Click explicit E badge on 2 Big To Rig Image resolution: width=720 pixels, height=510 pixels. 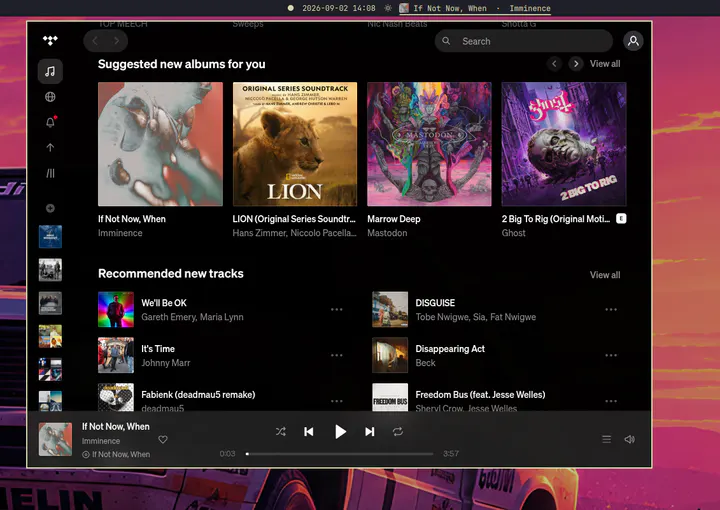tap(621, 219)
